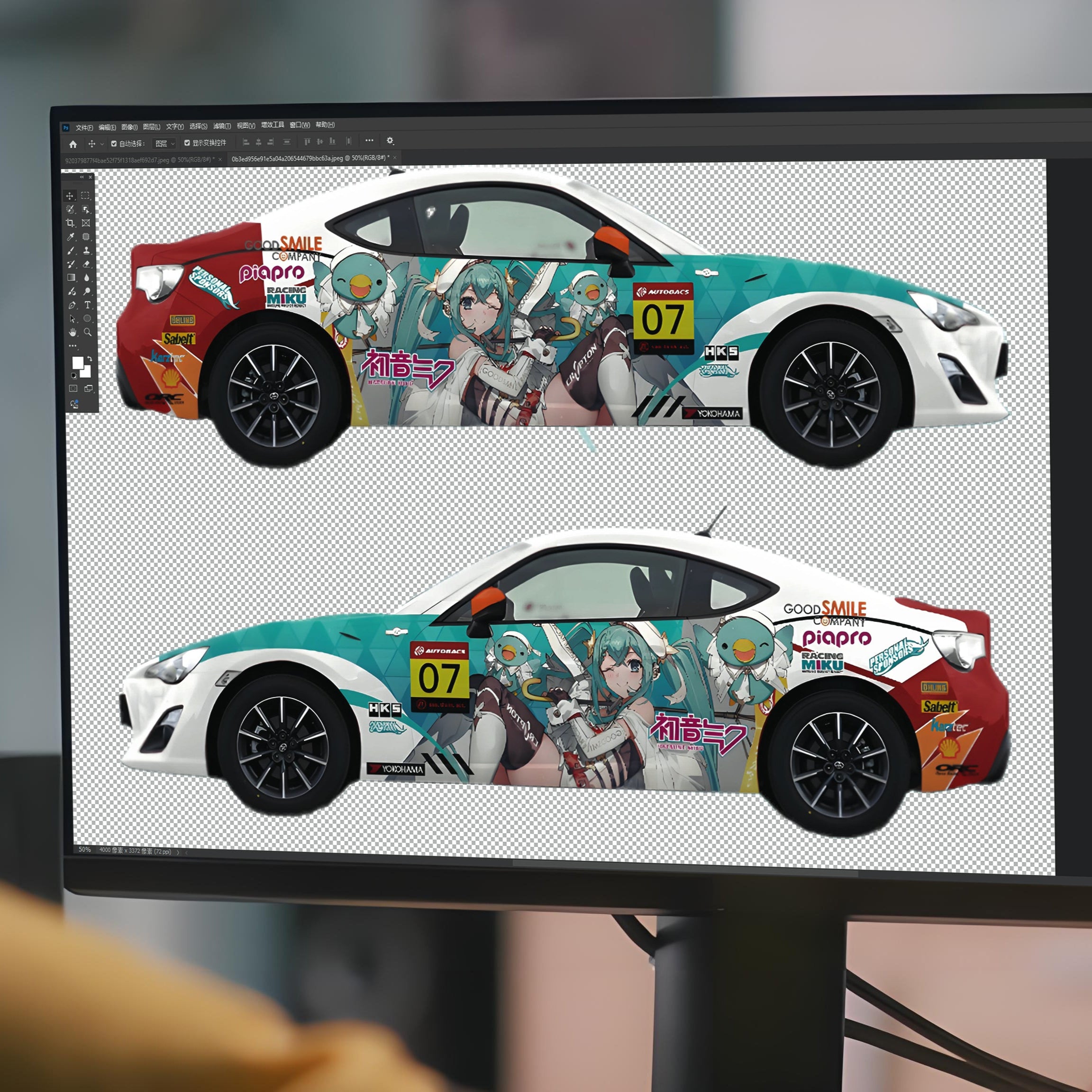Select the Gradient tool

click(71, 278)
